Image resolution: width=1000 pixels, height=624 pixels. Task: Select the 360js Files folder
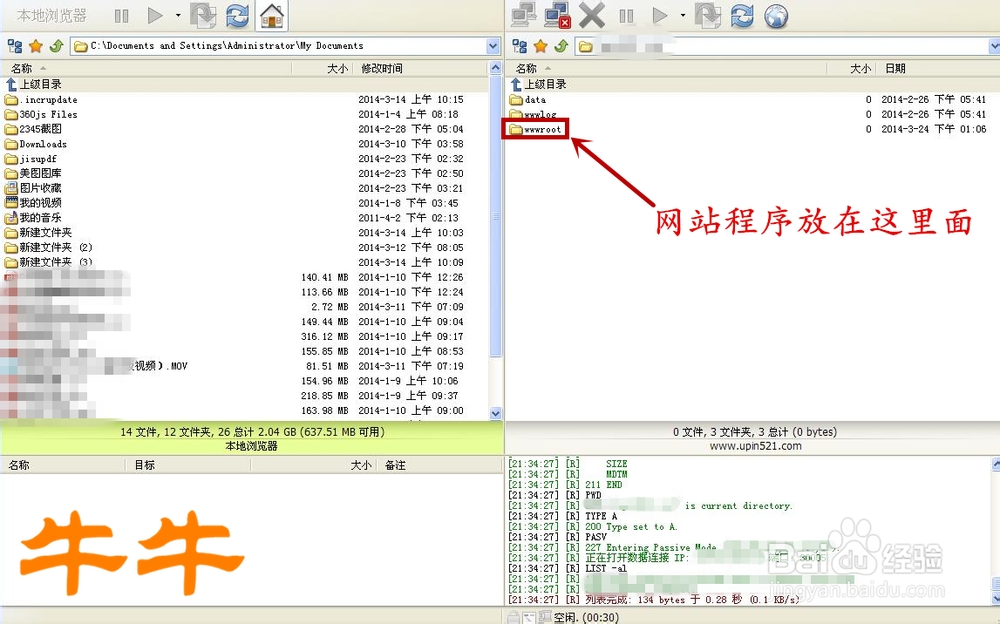[x=41, y=114]
